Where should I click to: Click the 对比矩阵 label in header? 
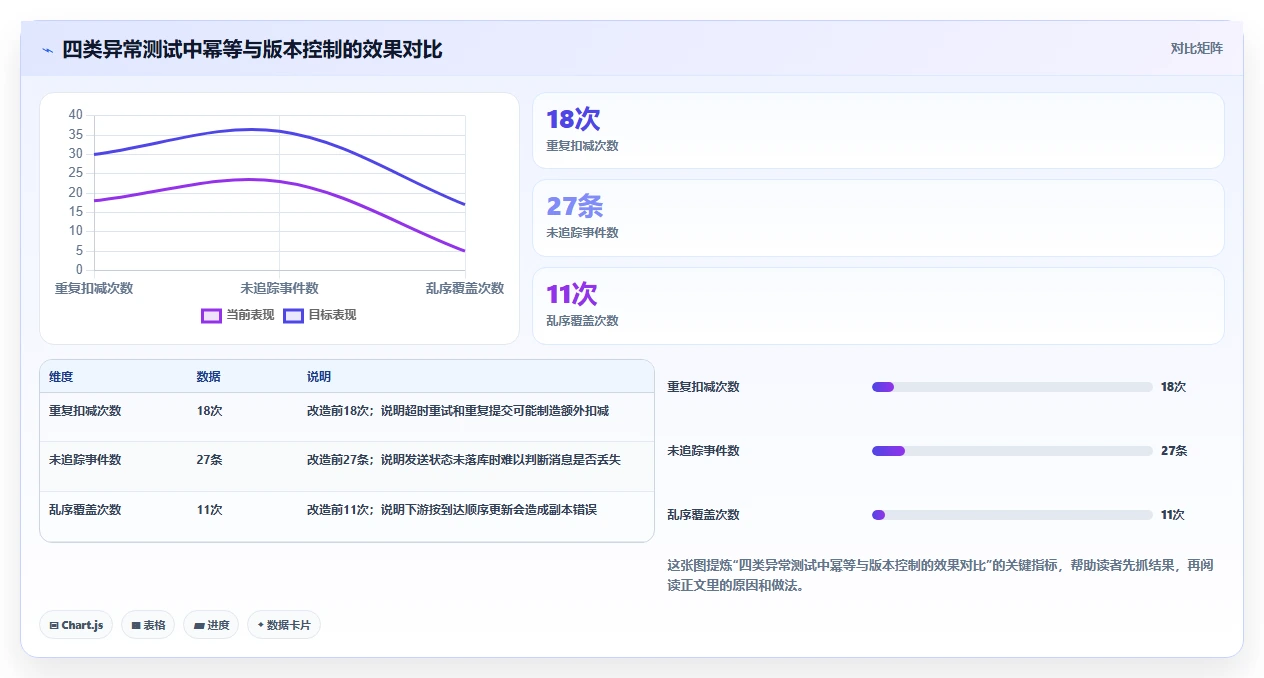pyautogui.click(x=1196, y=48)
